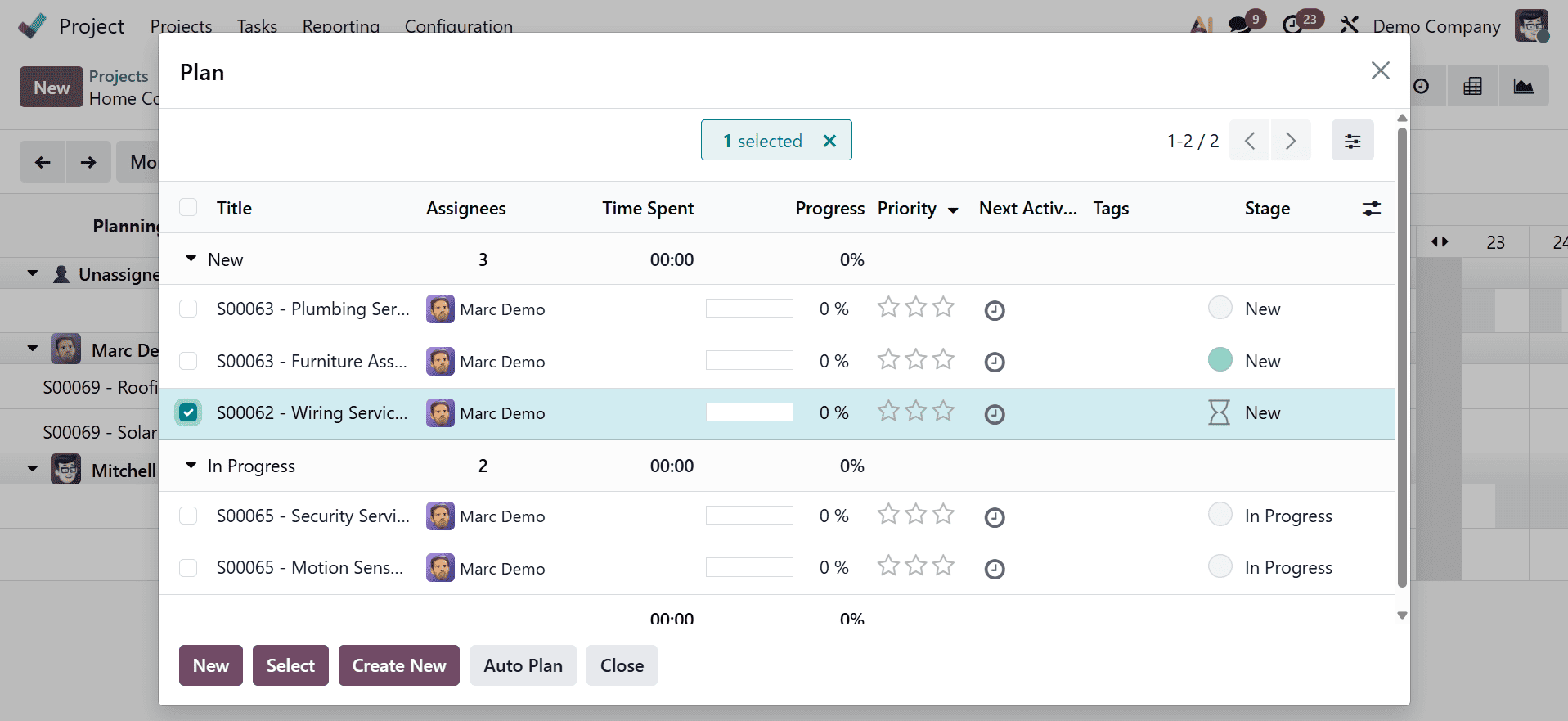Sort by the Title column header

234,208
